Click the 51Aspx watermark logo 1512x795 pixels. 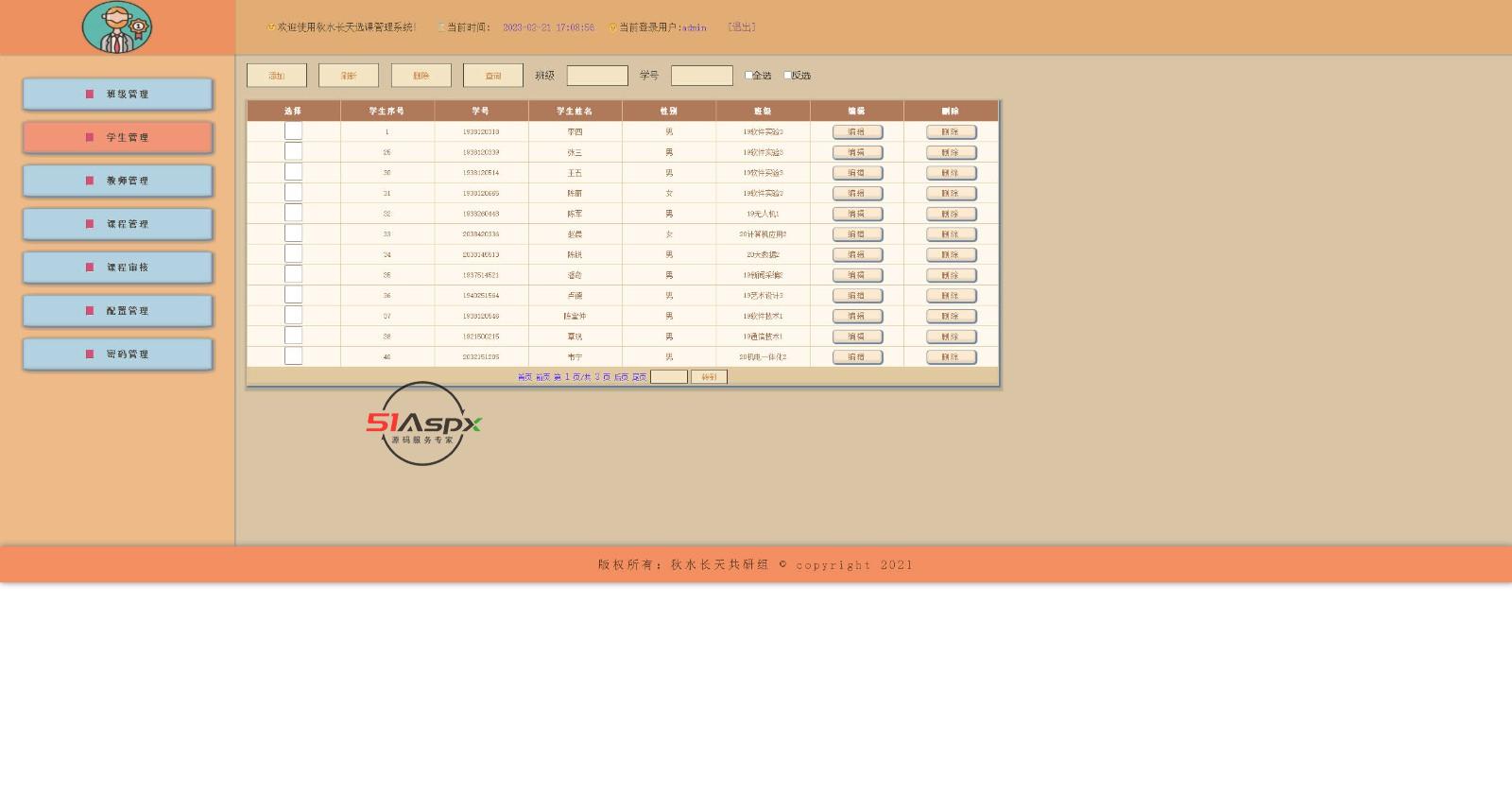click(423, 423)
